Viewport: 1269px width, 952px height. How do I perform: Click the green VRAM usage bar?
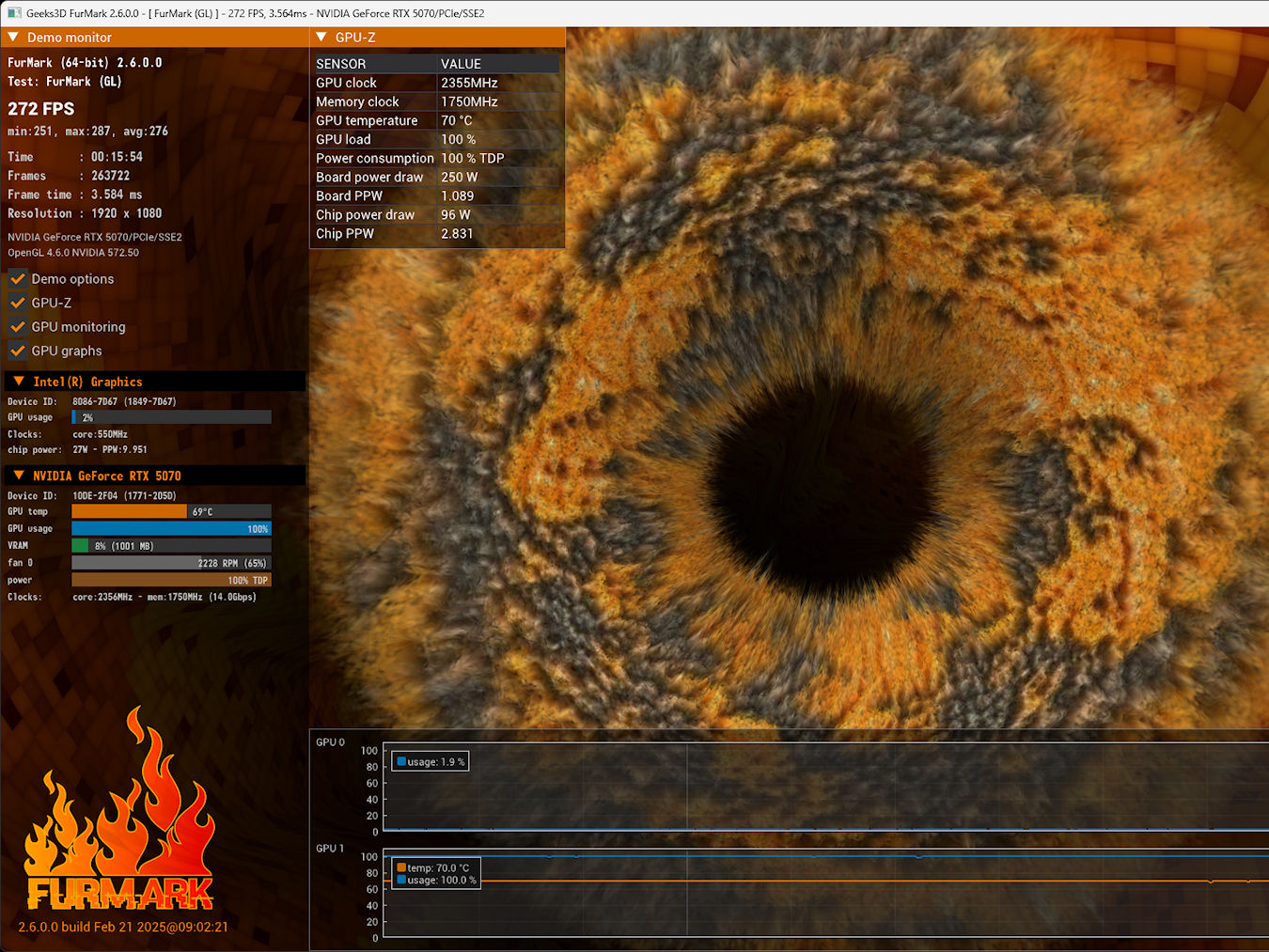80,546
